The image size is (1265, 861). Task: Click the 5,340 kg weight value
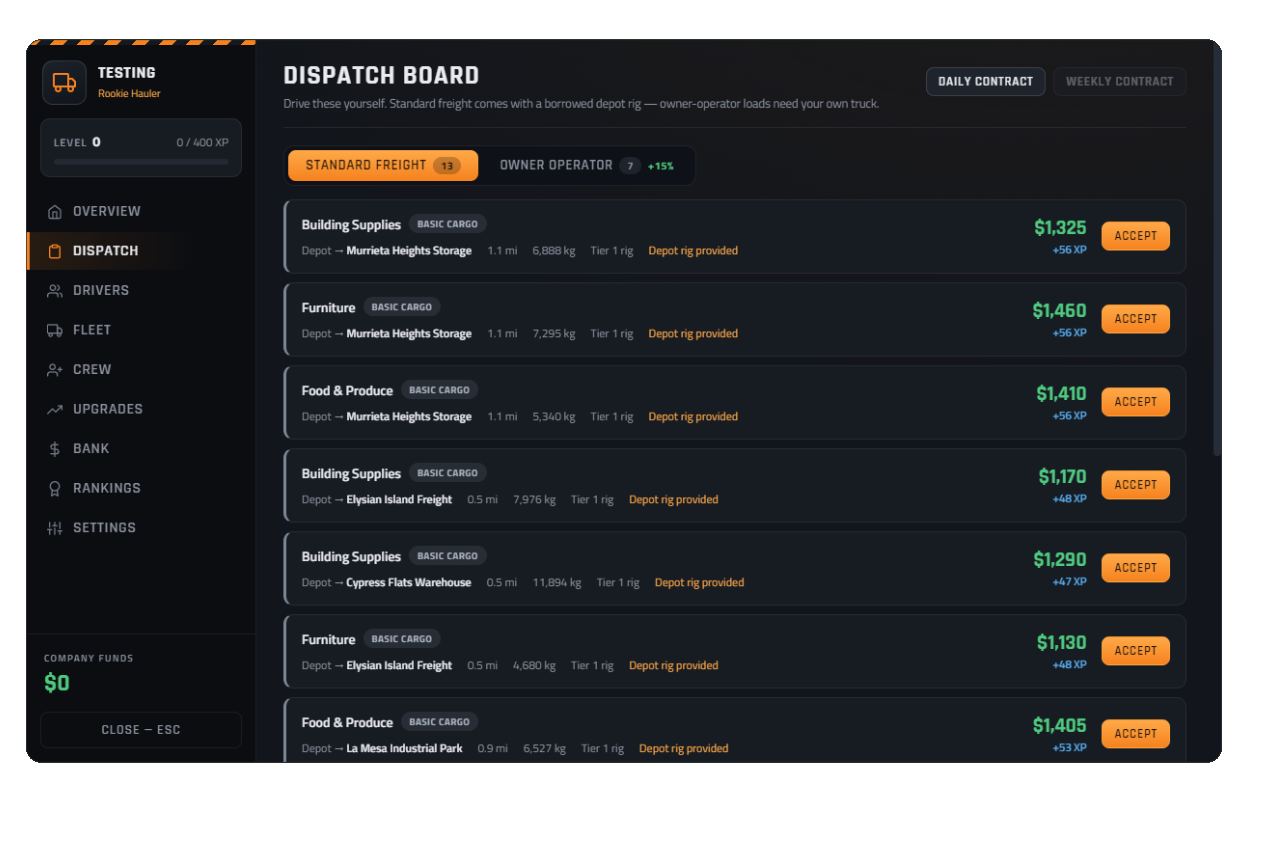pos(554,417)
